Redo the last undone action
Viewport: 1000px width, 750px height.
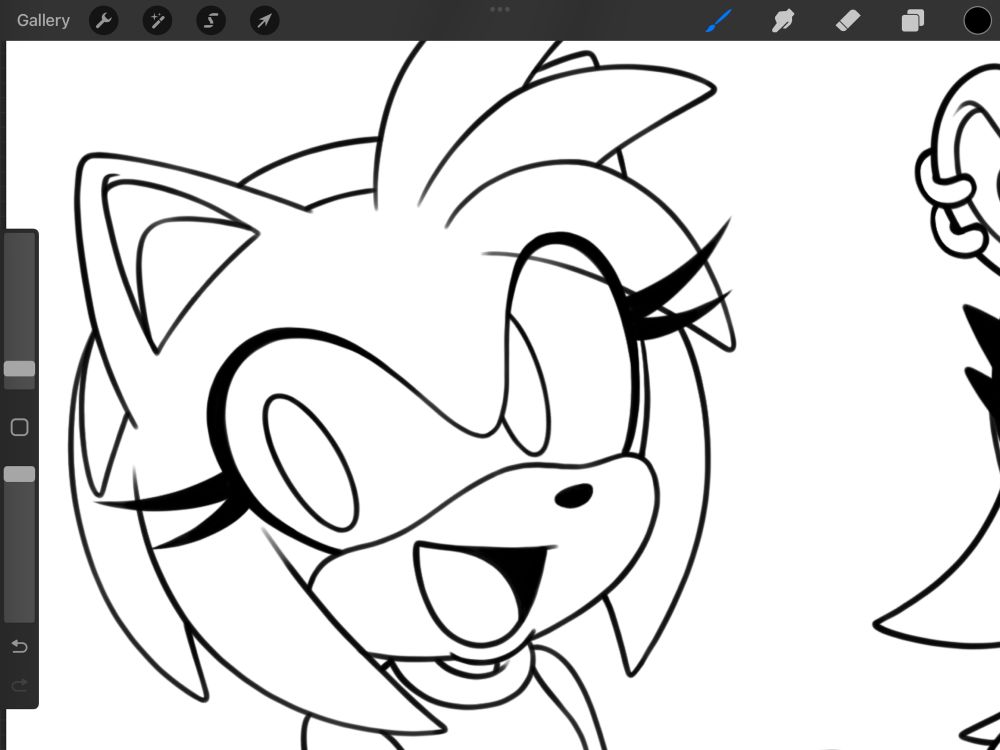[20, 686]
